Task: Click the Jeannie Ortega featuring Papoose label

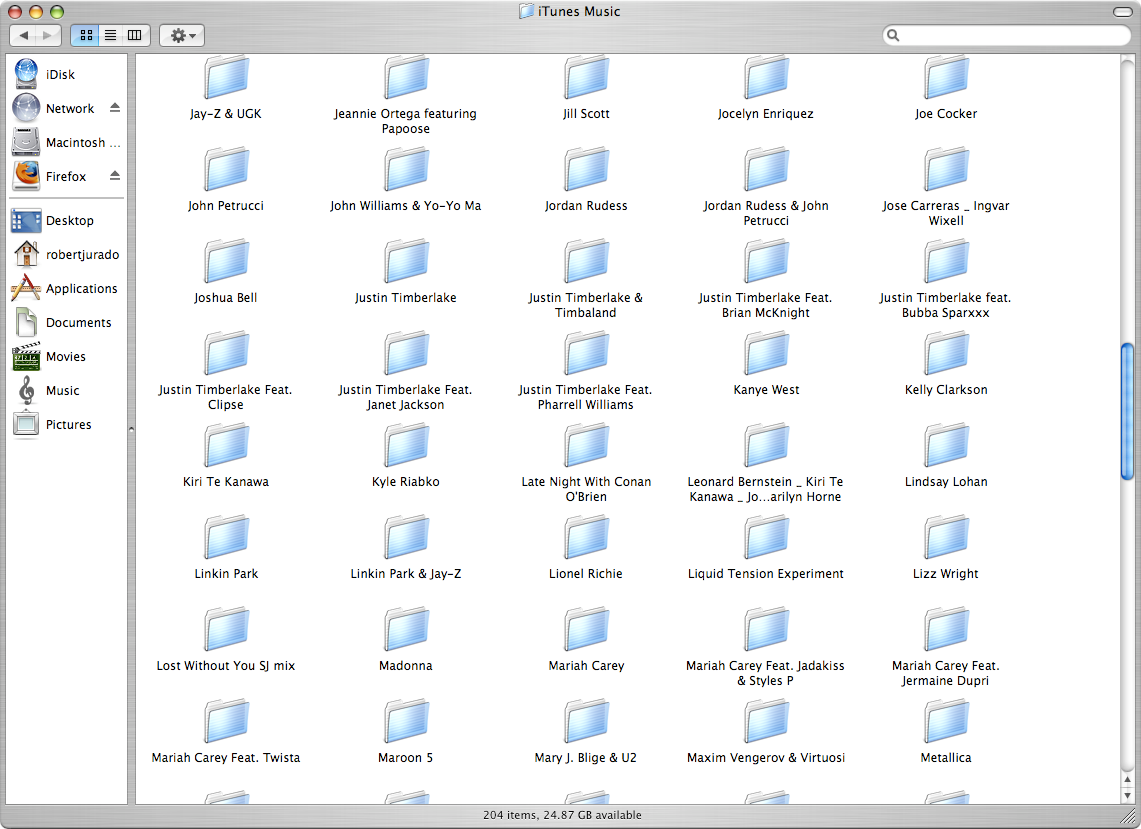Action: (405, 121)
